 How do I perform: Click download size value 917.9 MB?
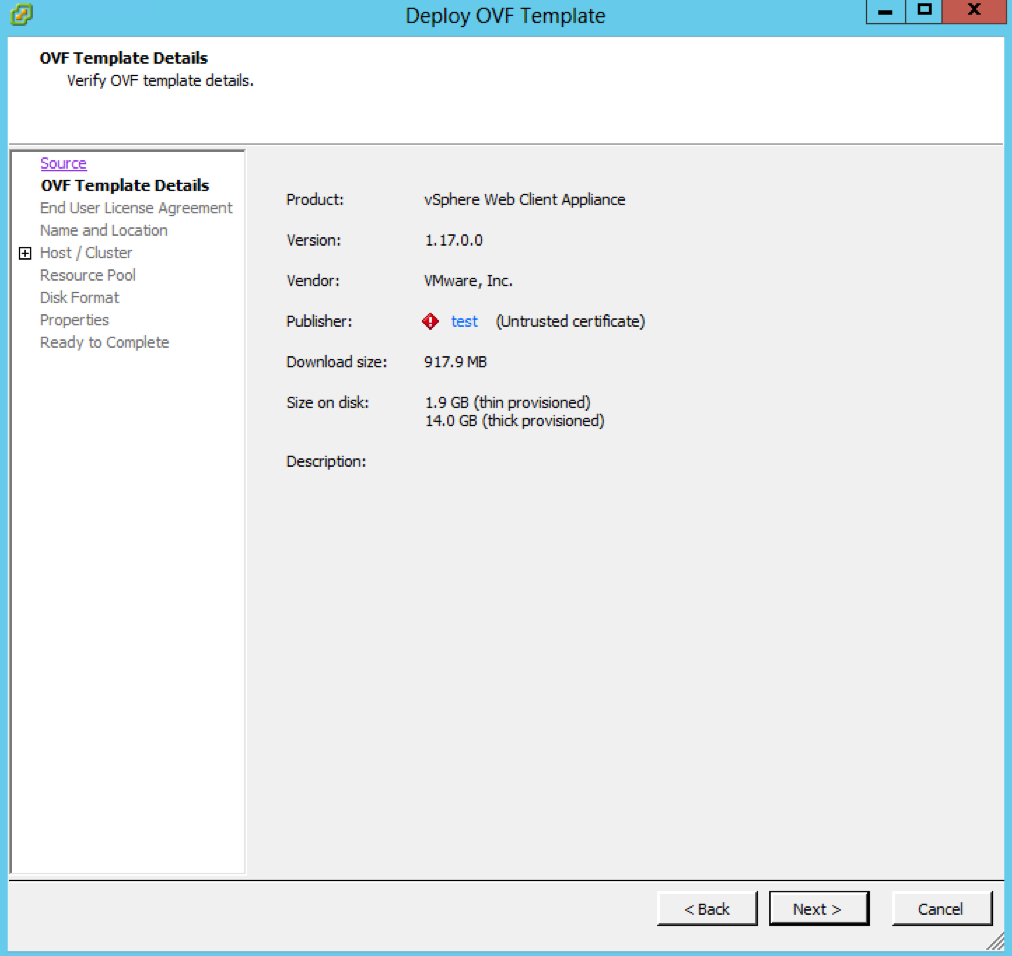[455, 362]
